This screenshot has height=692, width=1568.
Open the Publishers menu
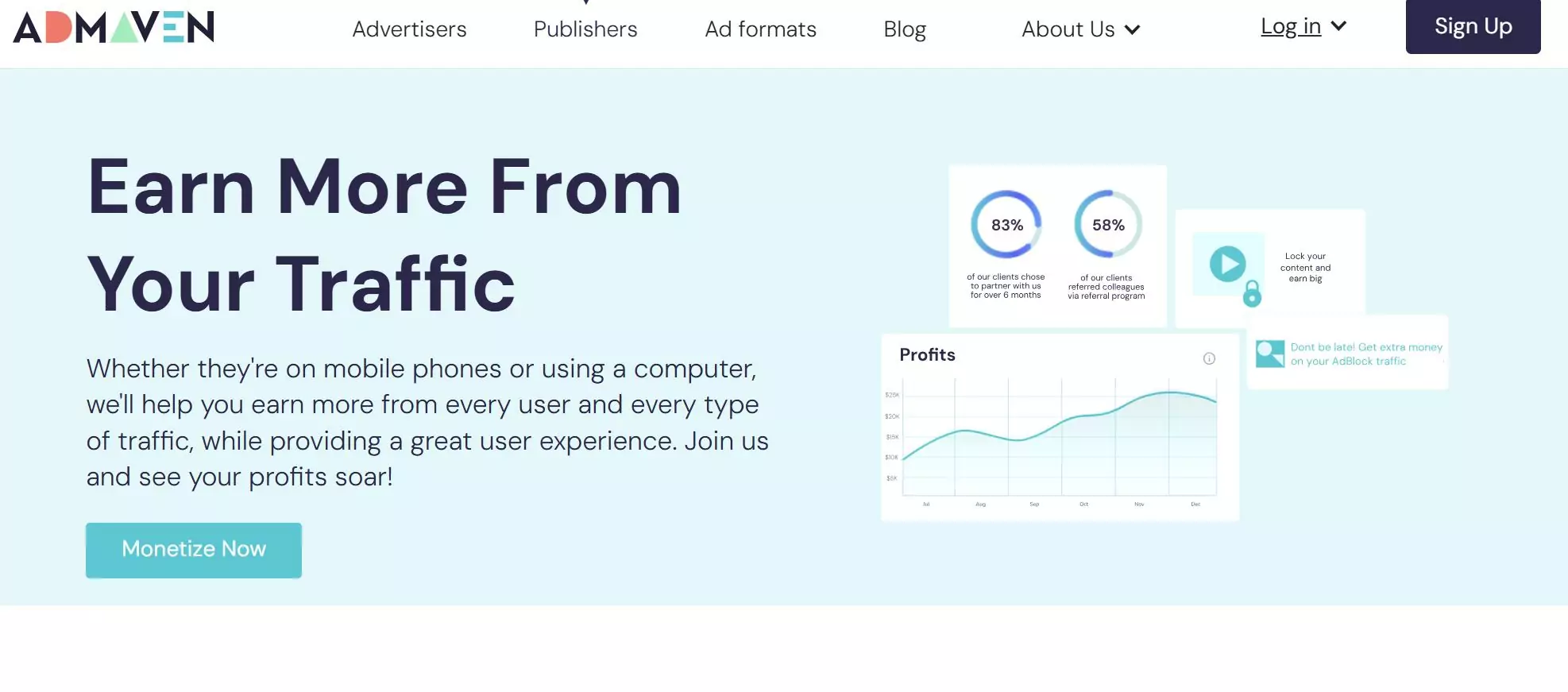pyautogui.click(x=585, y=29)
